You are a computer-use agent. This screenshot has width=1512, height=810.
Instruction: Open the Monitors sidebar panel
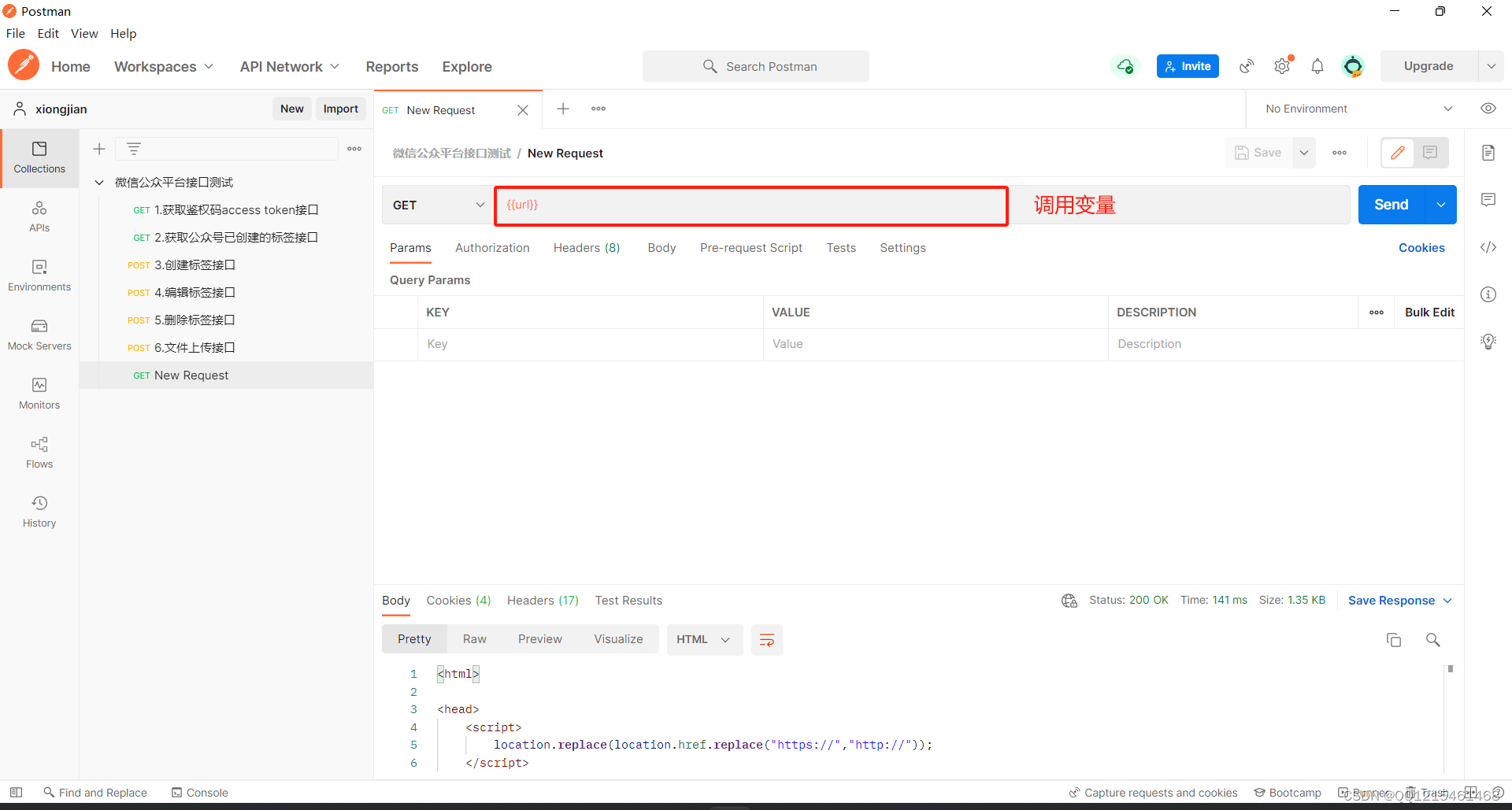(x=39, y=394)
